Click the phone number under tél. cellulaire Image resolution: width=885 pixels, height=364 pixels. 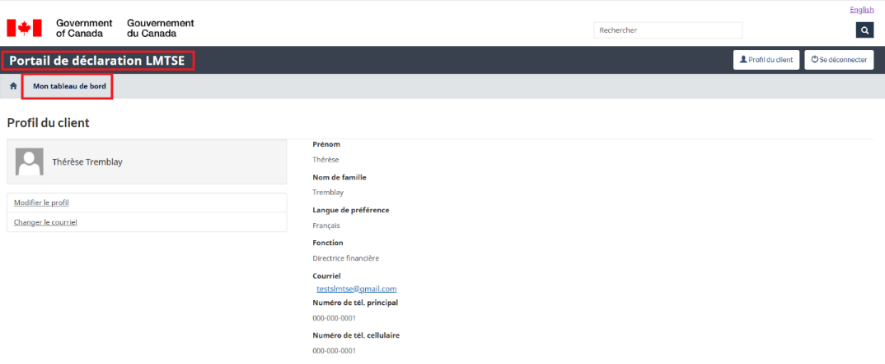[x=334, y=351]
